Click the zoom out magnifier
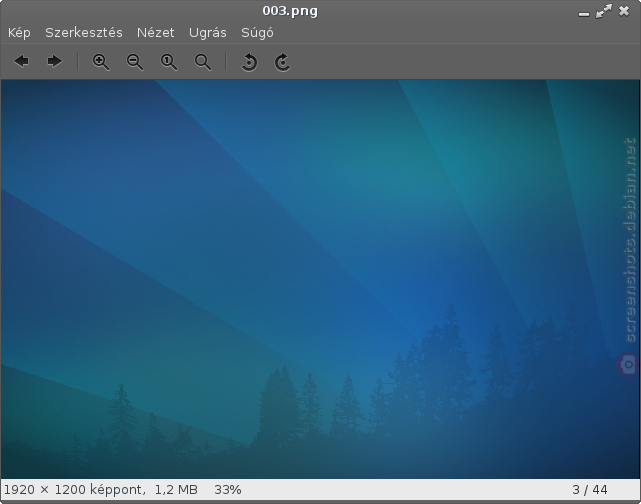The width and height of the screenshot is (641, 504). tap(134, 62)
